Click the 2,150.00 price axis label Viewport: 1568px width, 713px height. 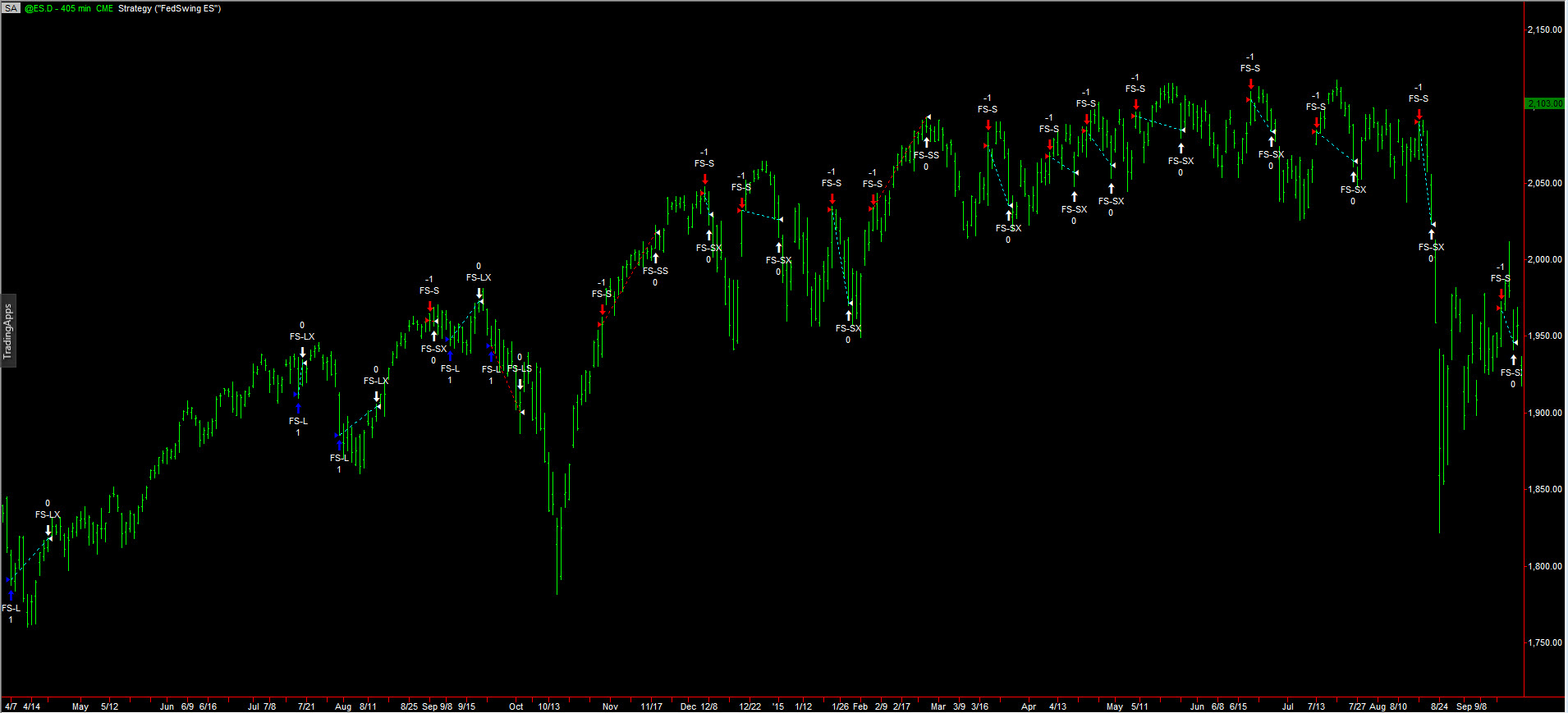[1544, 30]
